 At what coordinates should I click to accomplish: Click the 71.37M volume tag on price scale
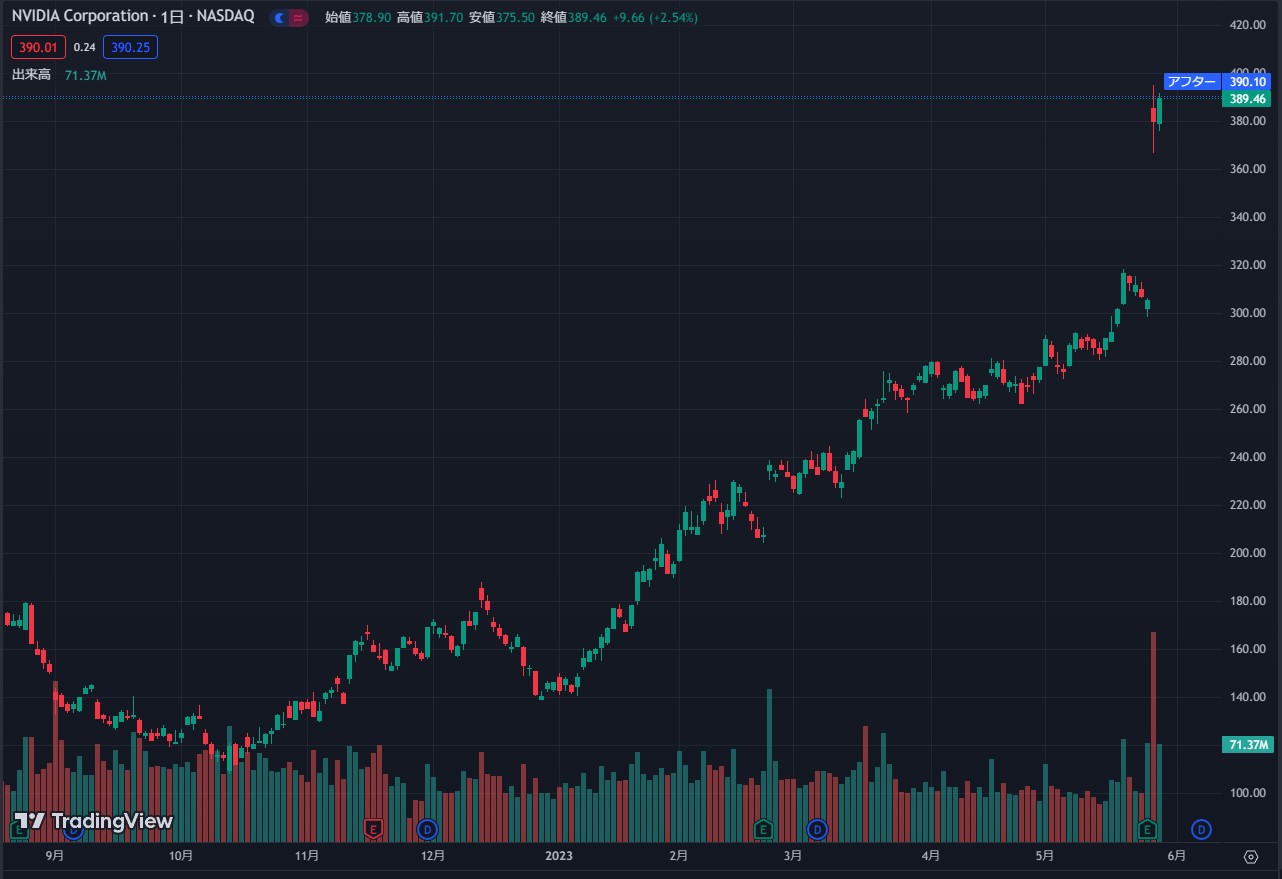(x=1248, y=745)
